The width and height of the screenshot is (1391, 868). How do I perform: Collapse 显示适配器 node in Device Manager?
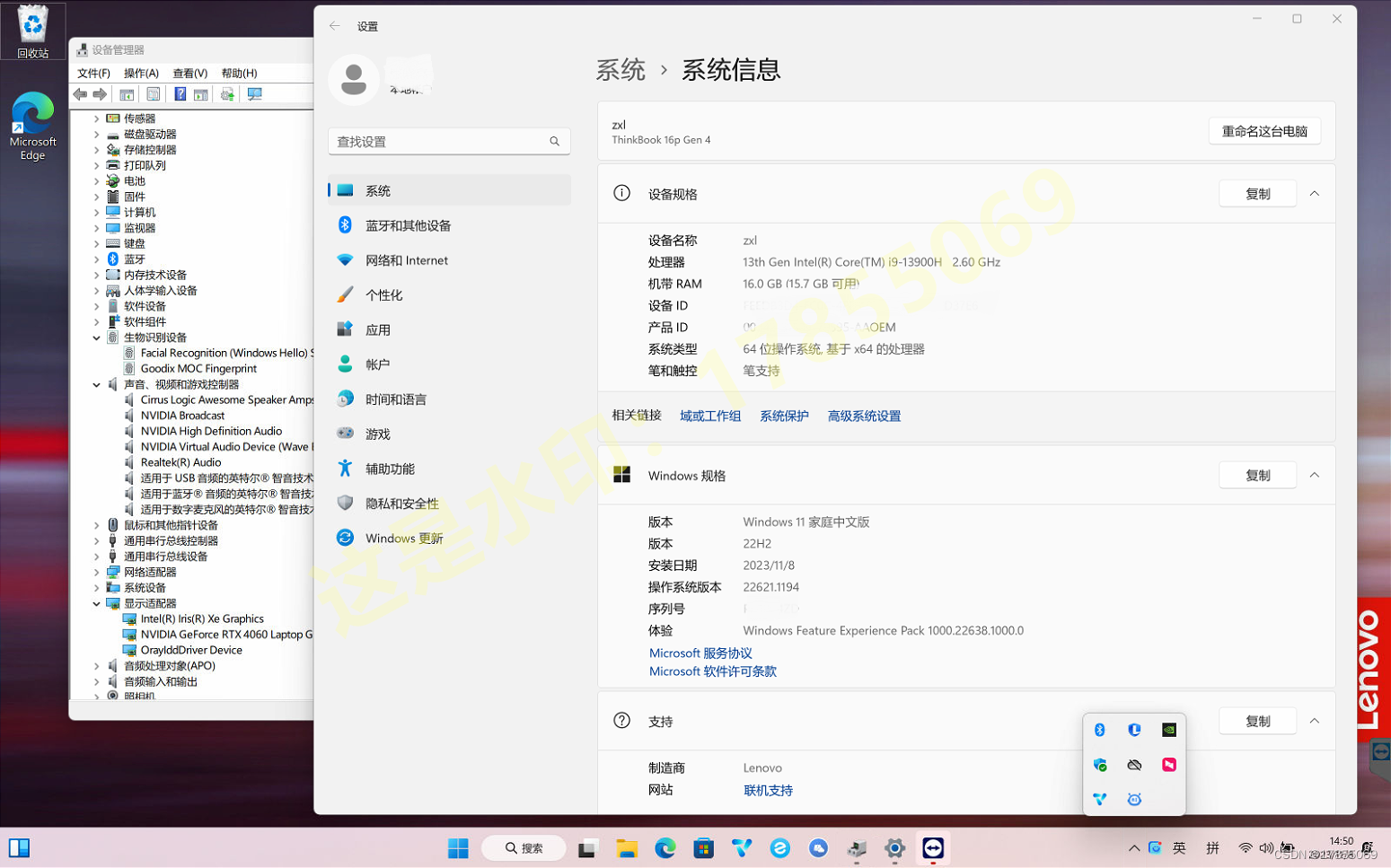96,603
